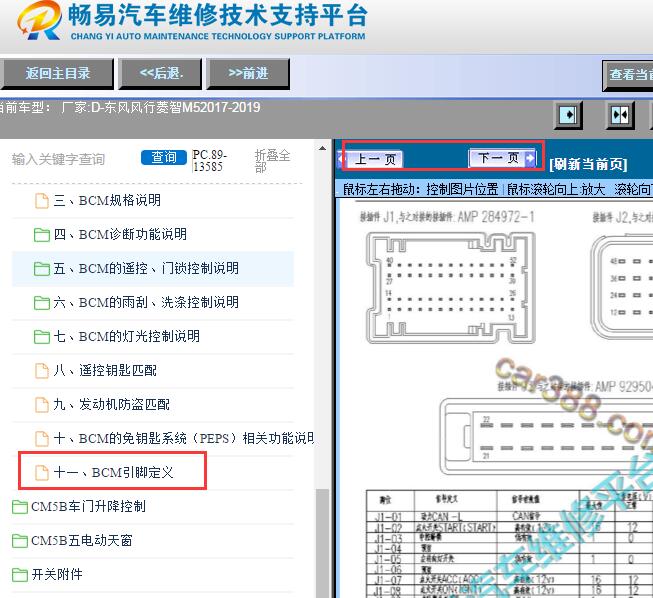
Task: Open 十、BCM的免钥匙系统（PEPS）document
Action: tap(184, 439)
